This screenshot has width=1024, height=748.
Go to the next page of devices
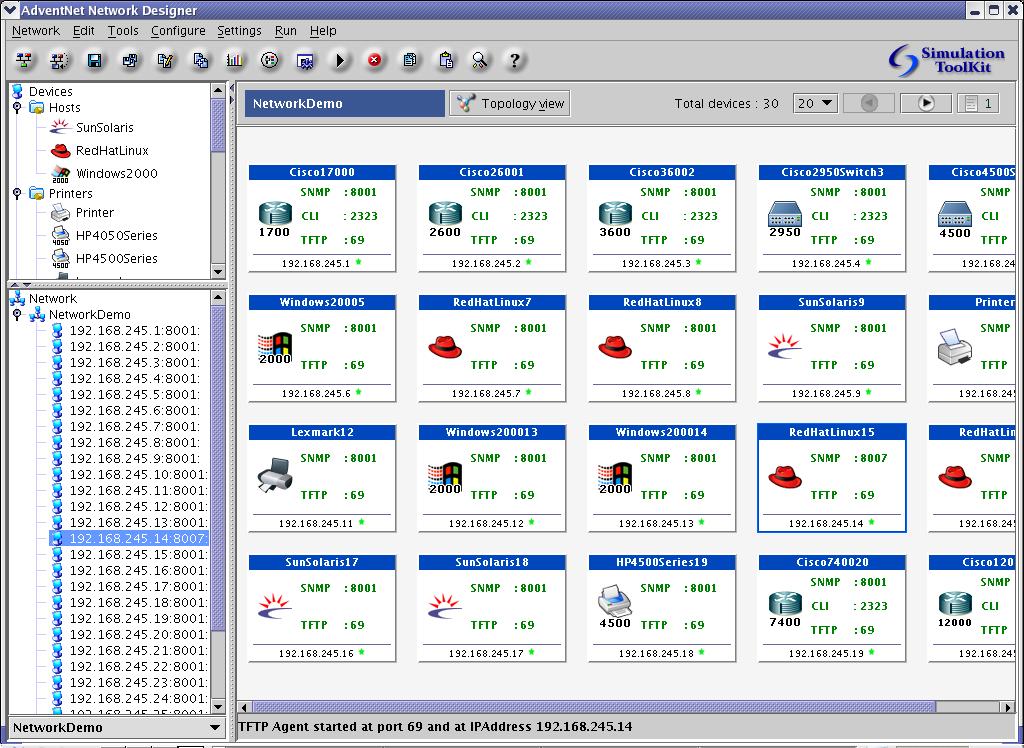[x=926, y=103]
